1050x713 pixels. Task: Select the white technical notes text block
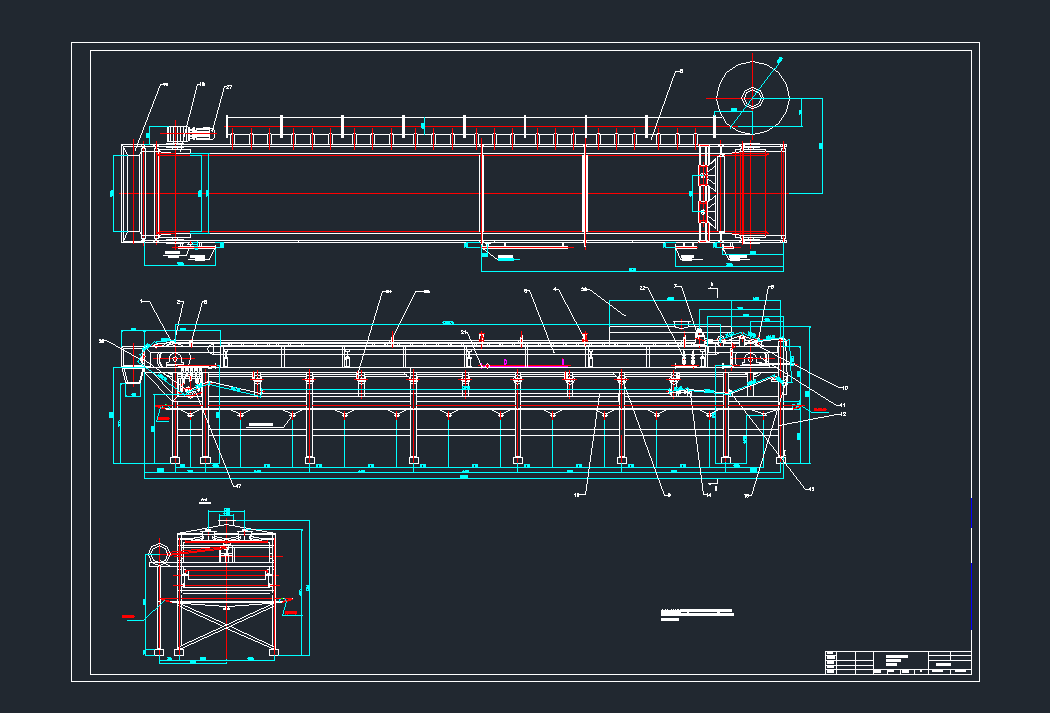(697, 612)
